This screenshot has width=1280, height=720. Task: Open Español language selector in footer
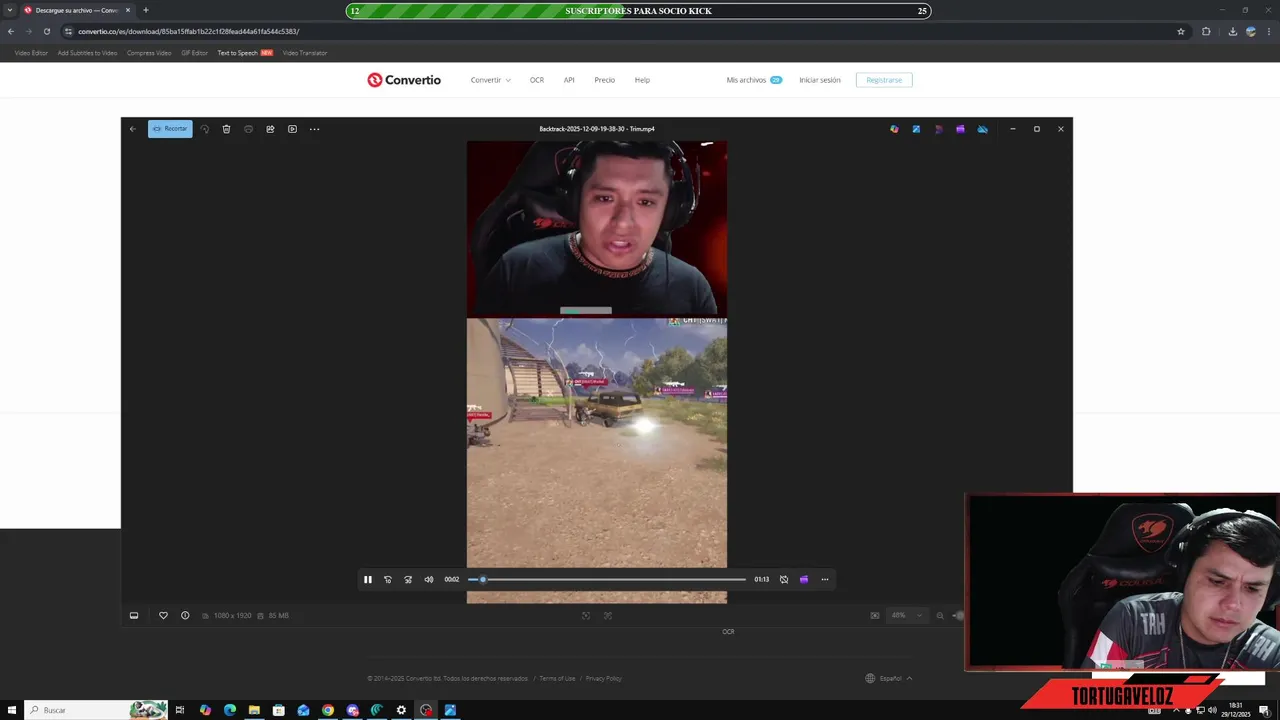click(889, 678)
